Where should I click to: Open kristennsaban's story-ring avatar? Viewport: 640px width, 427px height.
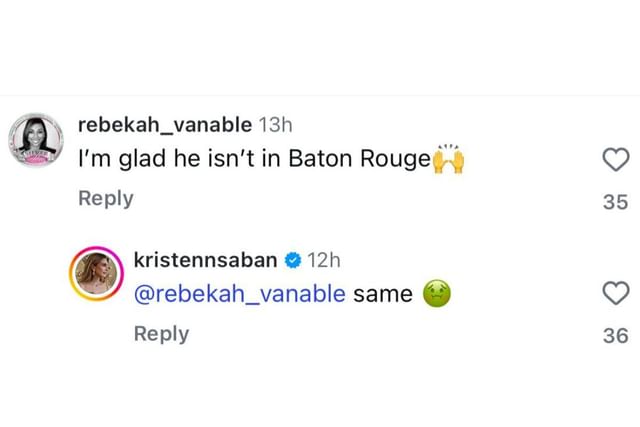click(x=95, y=274)
